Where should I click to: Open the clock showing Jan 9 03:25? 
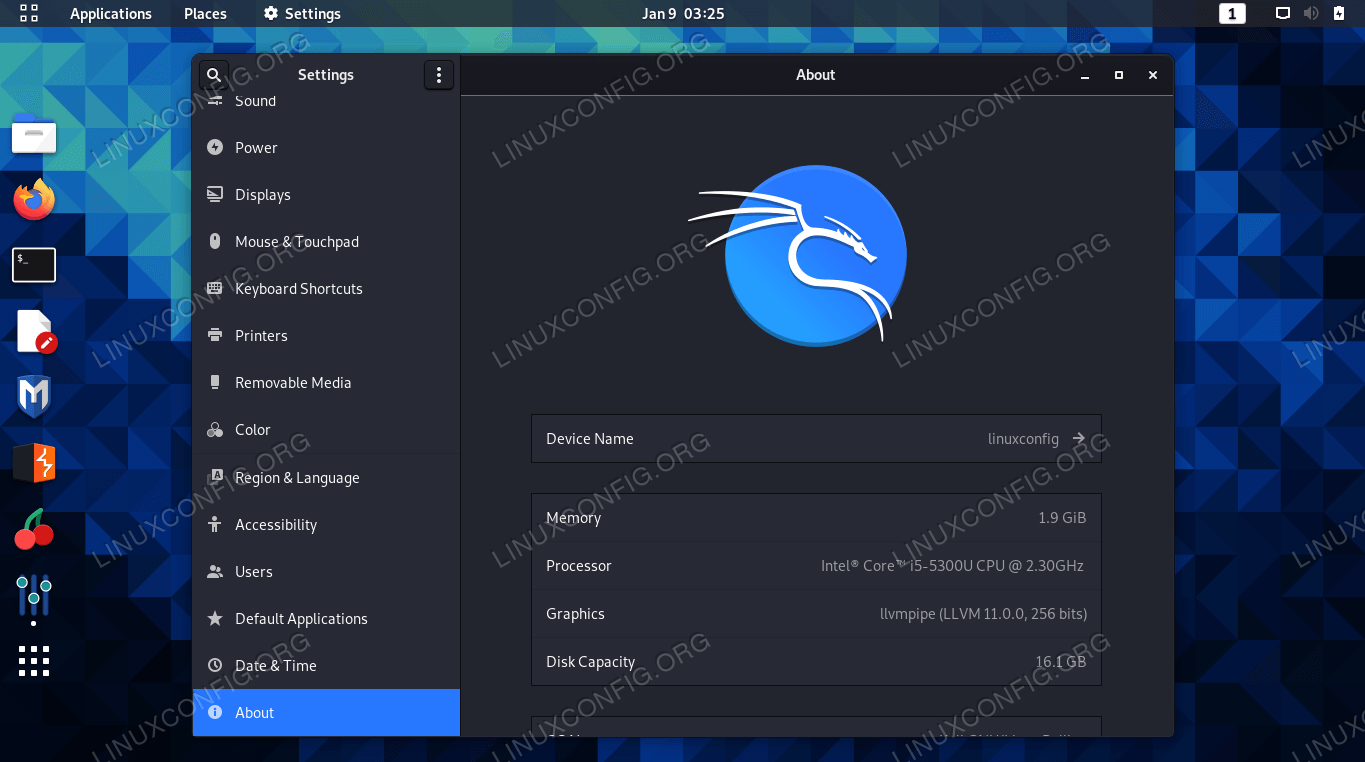pos(683,13)
